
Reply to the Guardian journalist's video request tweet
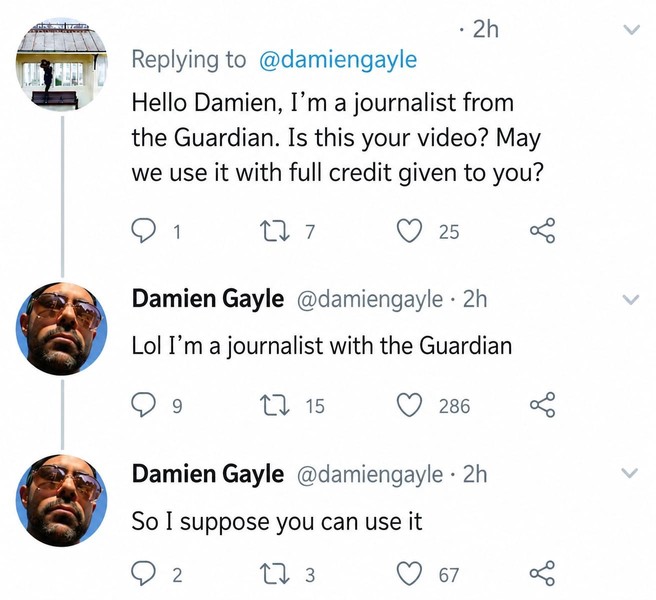tap(144, 231)
